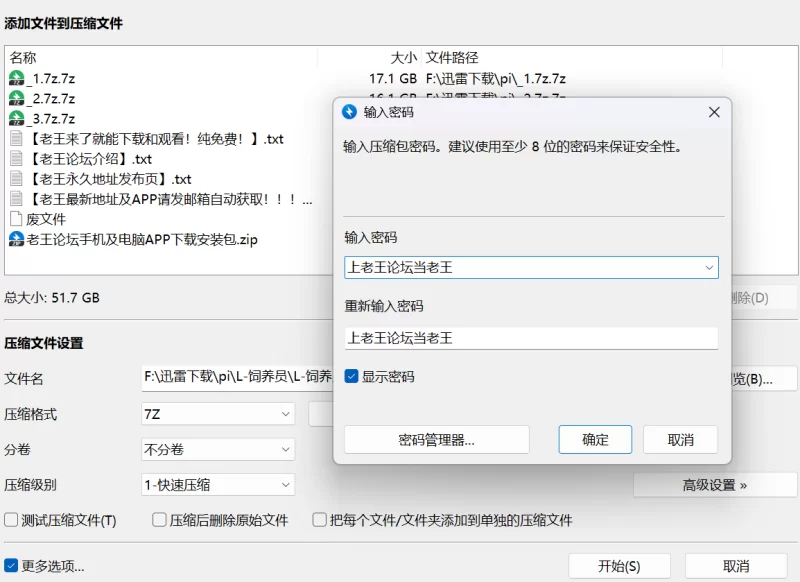
Task: Open the 压缩格式 7Z dropdown
Action: (x=285, y=414)
